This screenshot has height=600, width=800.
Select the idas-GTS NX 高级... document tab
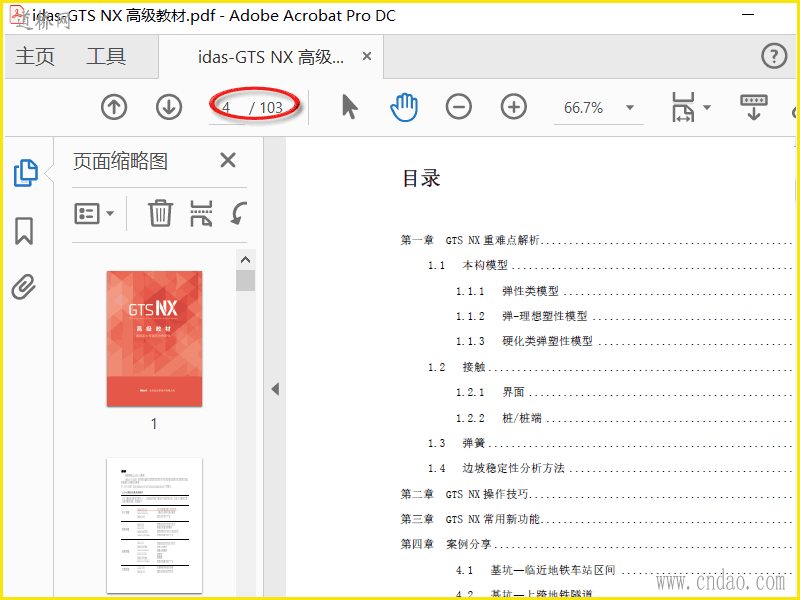pos(270,57)
